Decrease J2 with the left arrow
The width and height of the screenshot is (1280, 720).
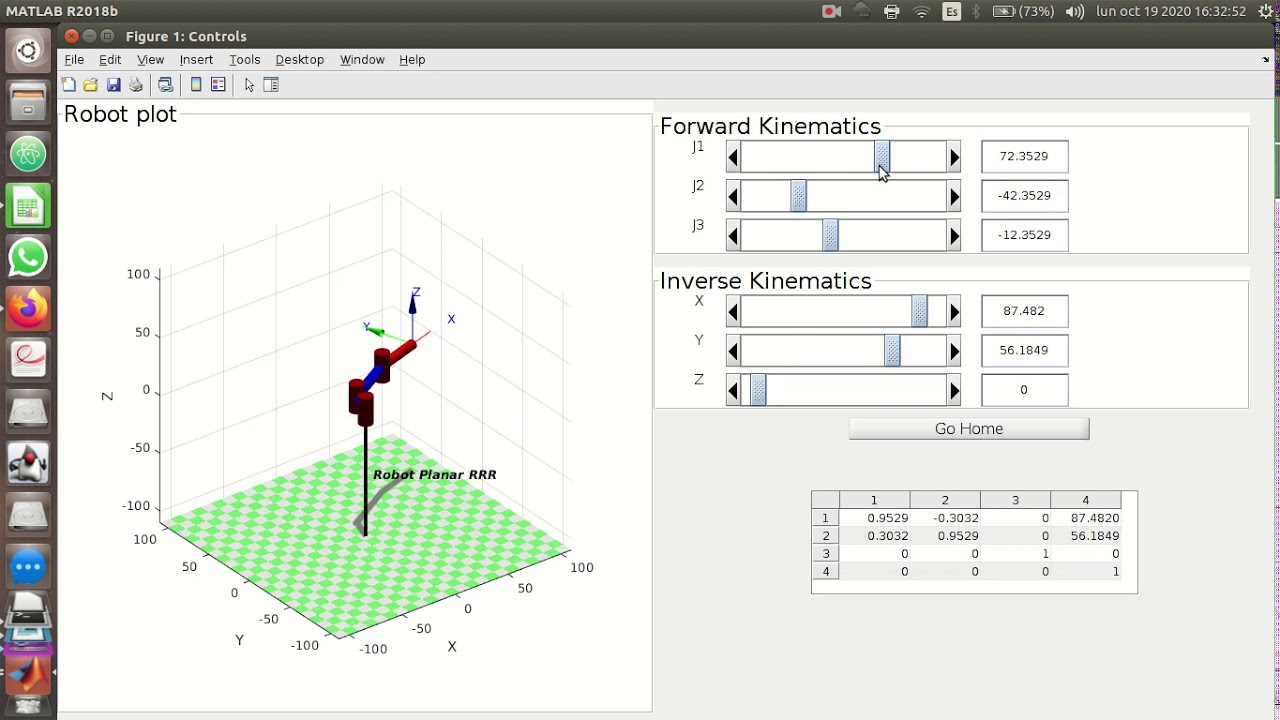(733, 196)
